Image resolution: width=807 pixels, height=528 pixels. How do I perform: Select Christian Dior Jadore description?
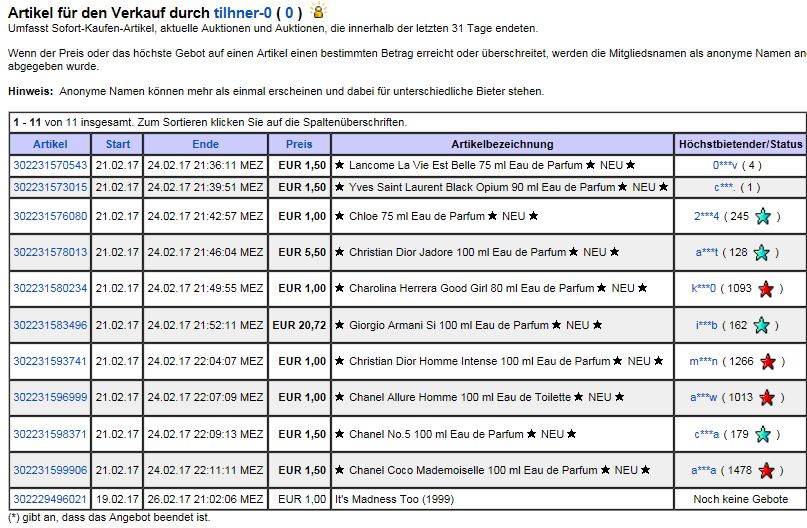[x=477, y=252]
